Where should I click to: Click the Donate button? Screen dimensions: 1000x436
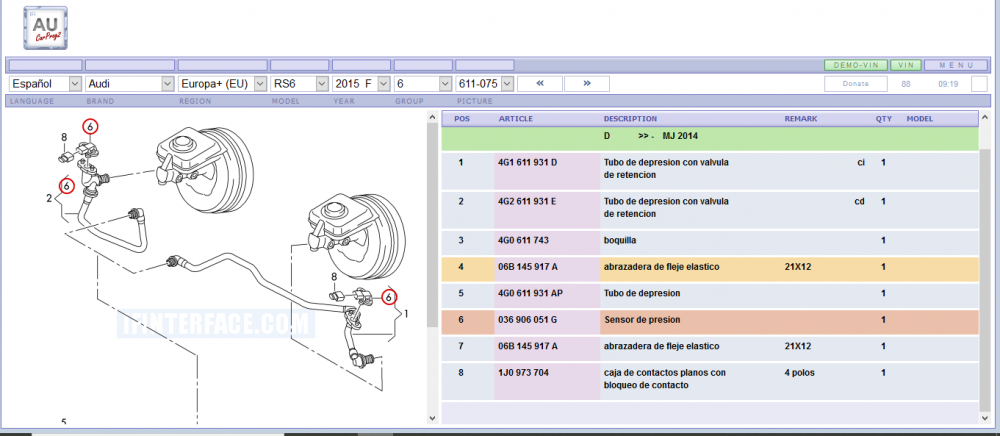point(855,84)
